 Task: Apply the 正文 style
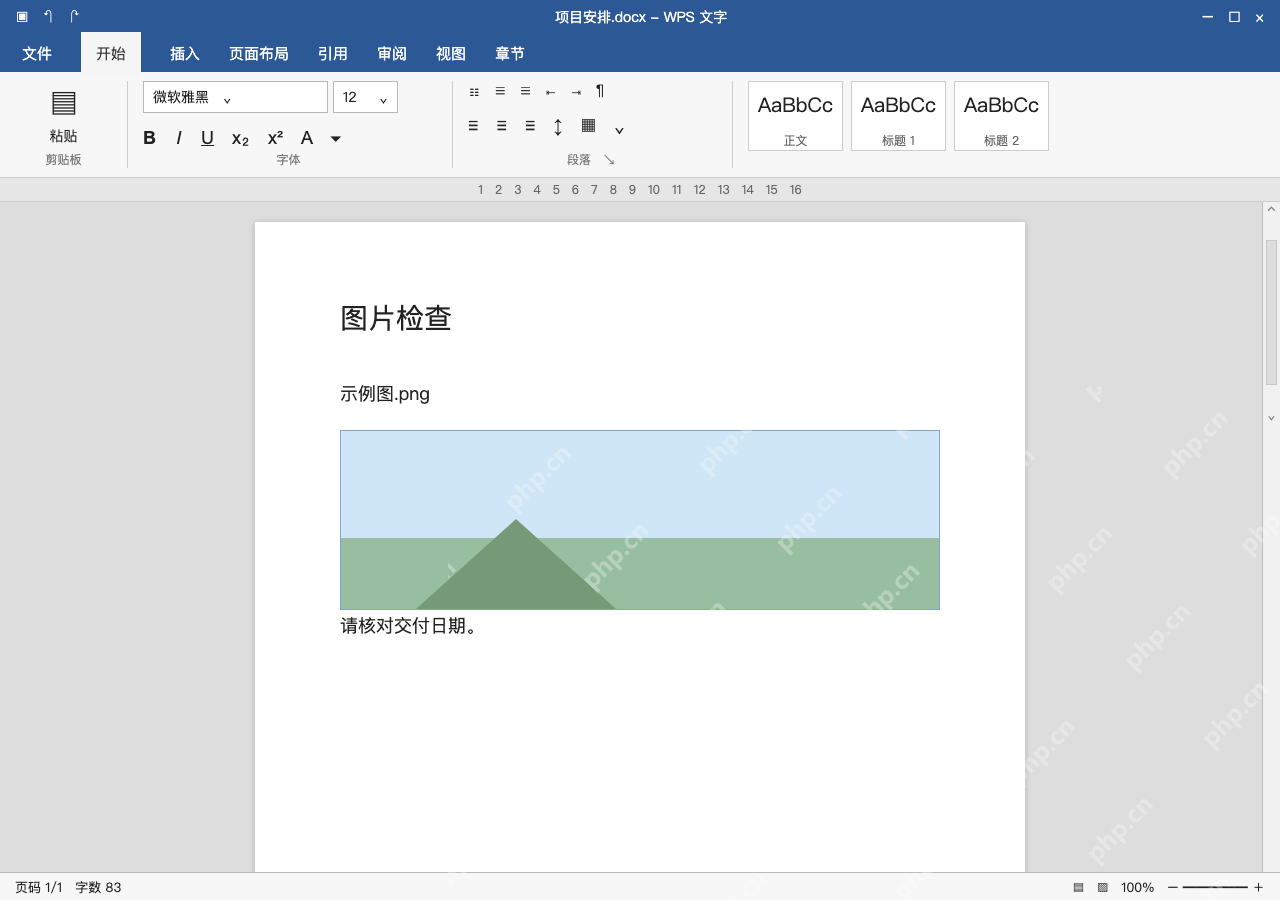(795, 116)
